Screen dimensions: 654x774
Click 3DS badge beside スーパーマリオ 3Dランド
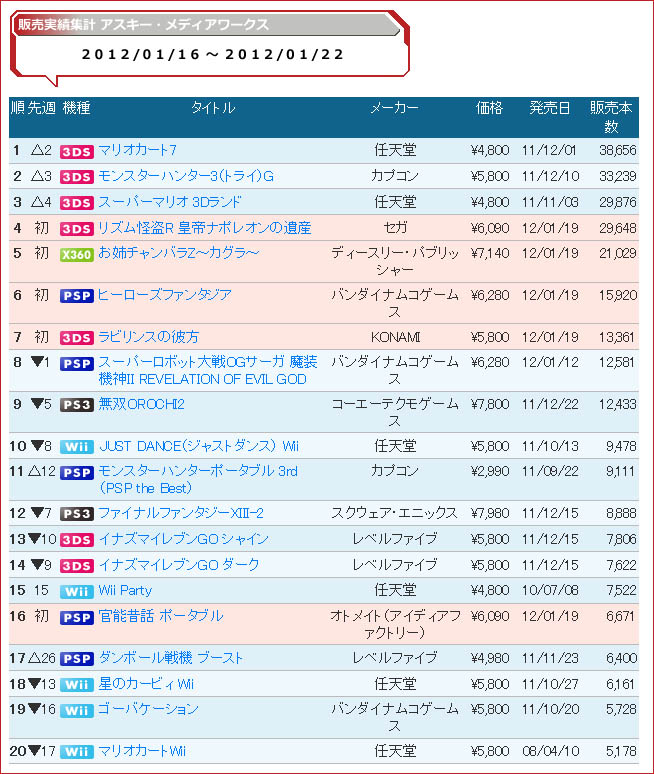[77, 203]
